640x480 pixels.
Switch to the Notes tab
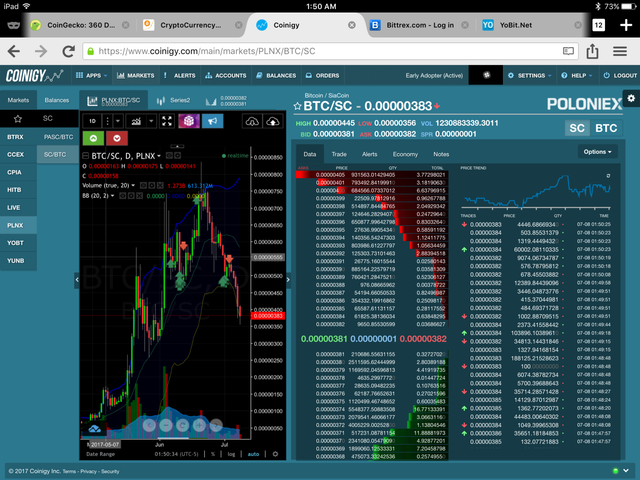[x=441, y=154]
